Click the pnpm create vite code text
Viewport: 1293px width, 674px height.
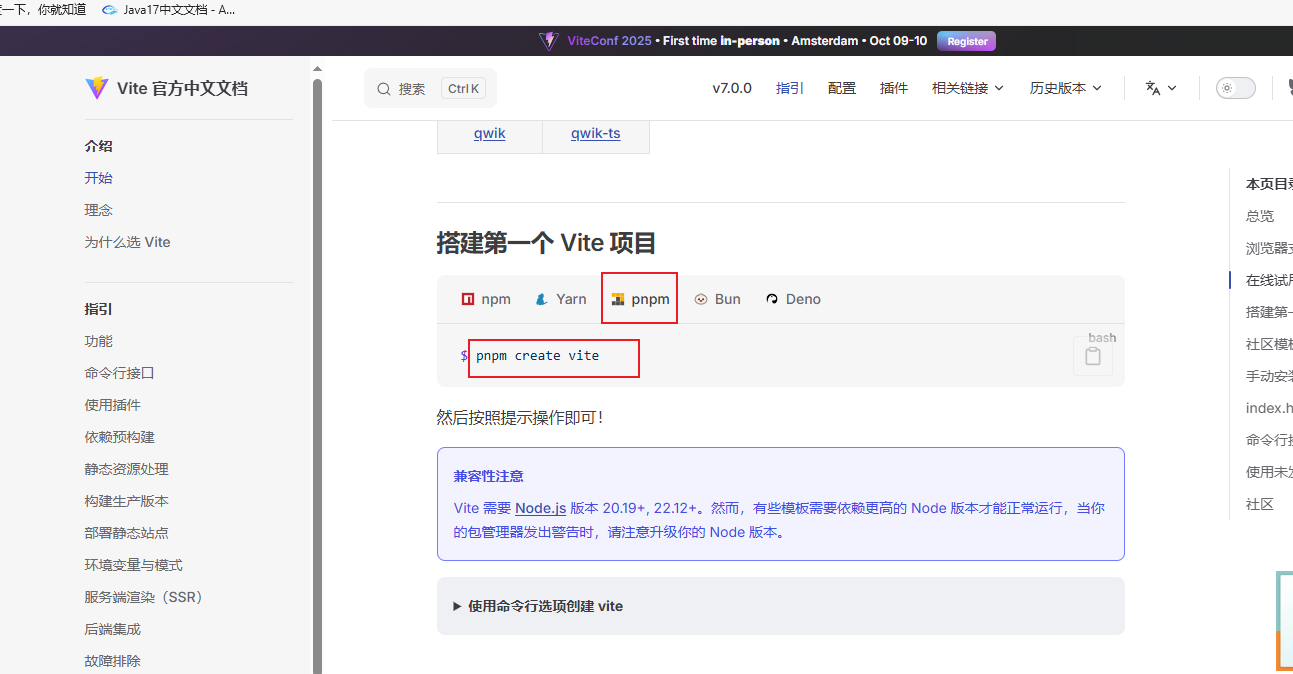coord(538,356)
